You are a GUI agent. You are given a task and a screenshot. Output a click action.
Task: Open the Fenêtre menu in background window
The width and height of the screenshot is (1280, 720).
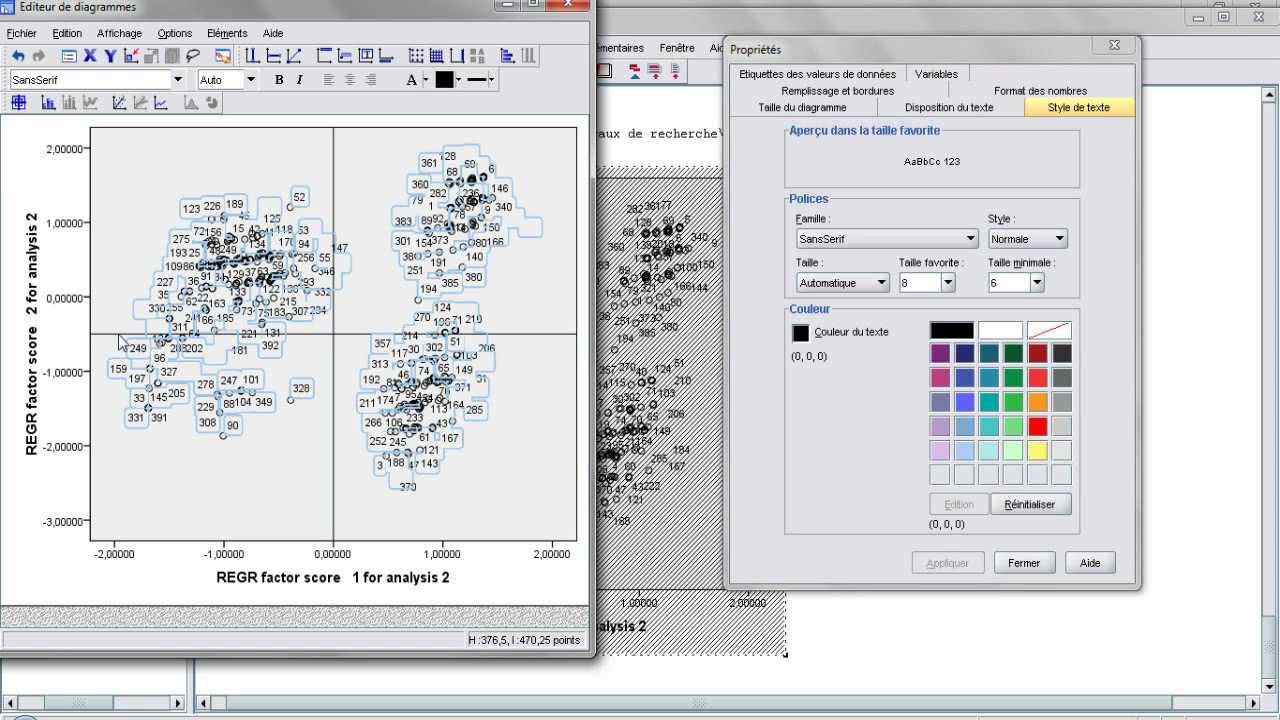[x=677, y=48]
